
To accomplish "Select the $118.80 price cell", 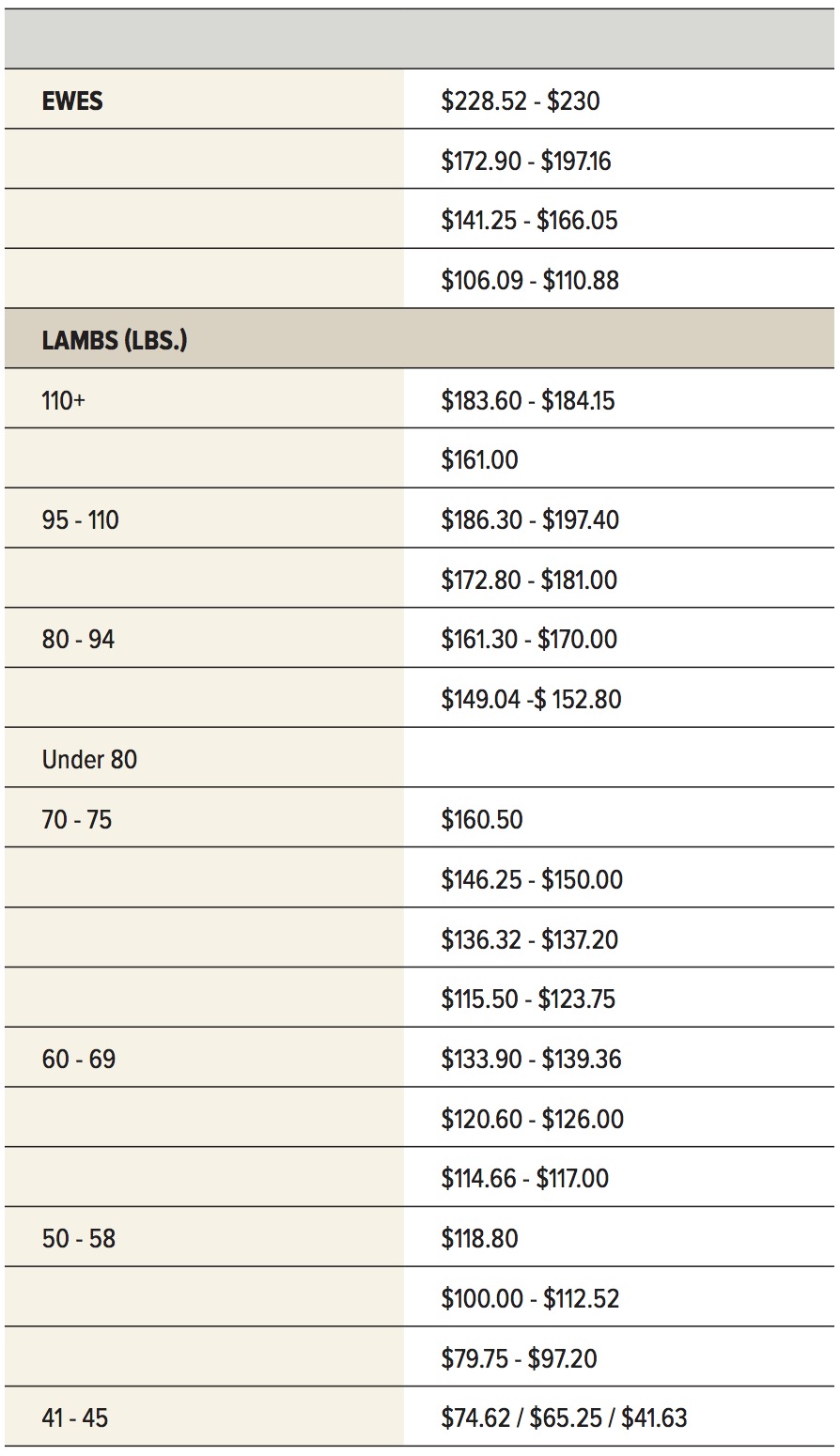I will pyautogui.click(x=479, y=1239).
